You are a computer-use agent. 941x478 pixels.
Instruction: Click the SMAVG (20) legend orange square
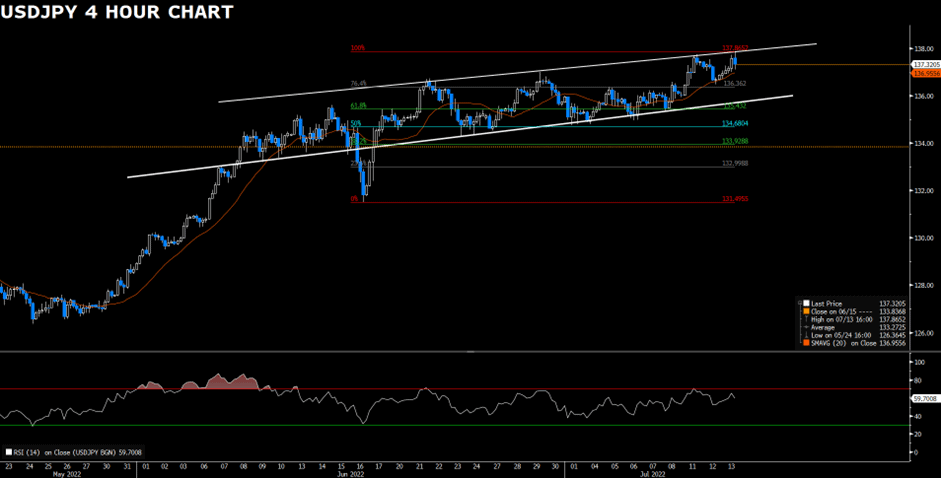804,343
